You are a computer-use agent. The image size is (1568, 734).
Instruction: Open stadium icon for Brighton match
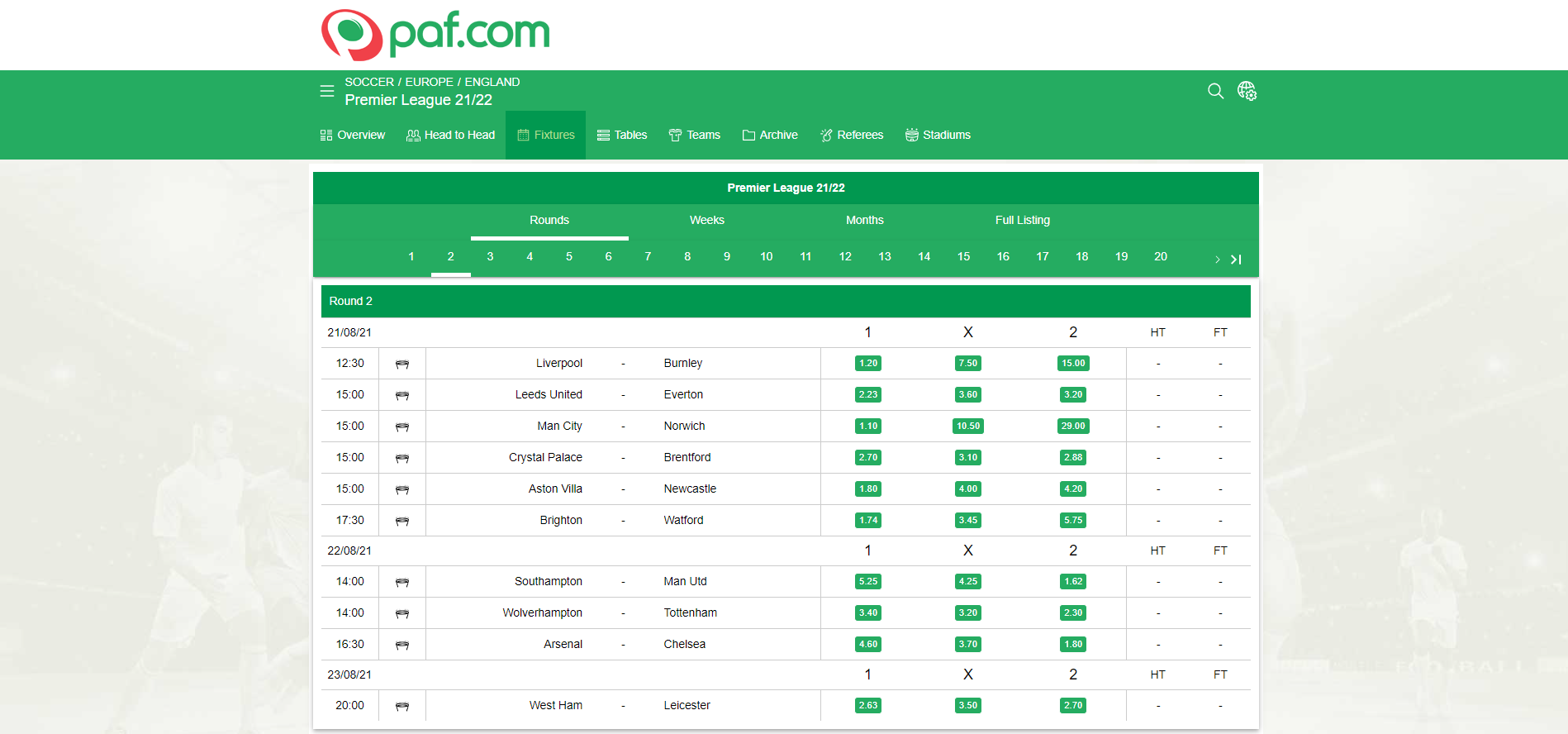[402, 521]
